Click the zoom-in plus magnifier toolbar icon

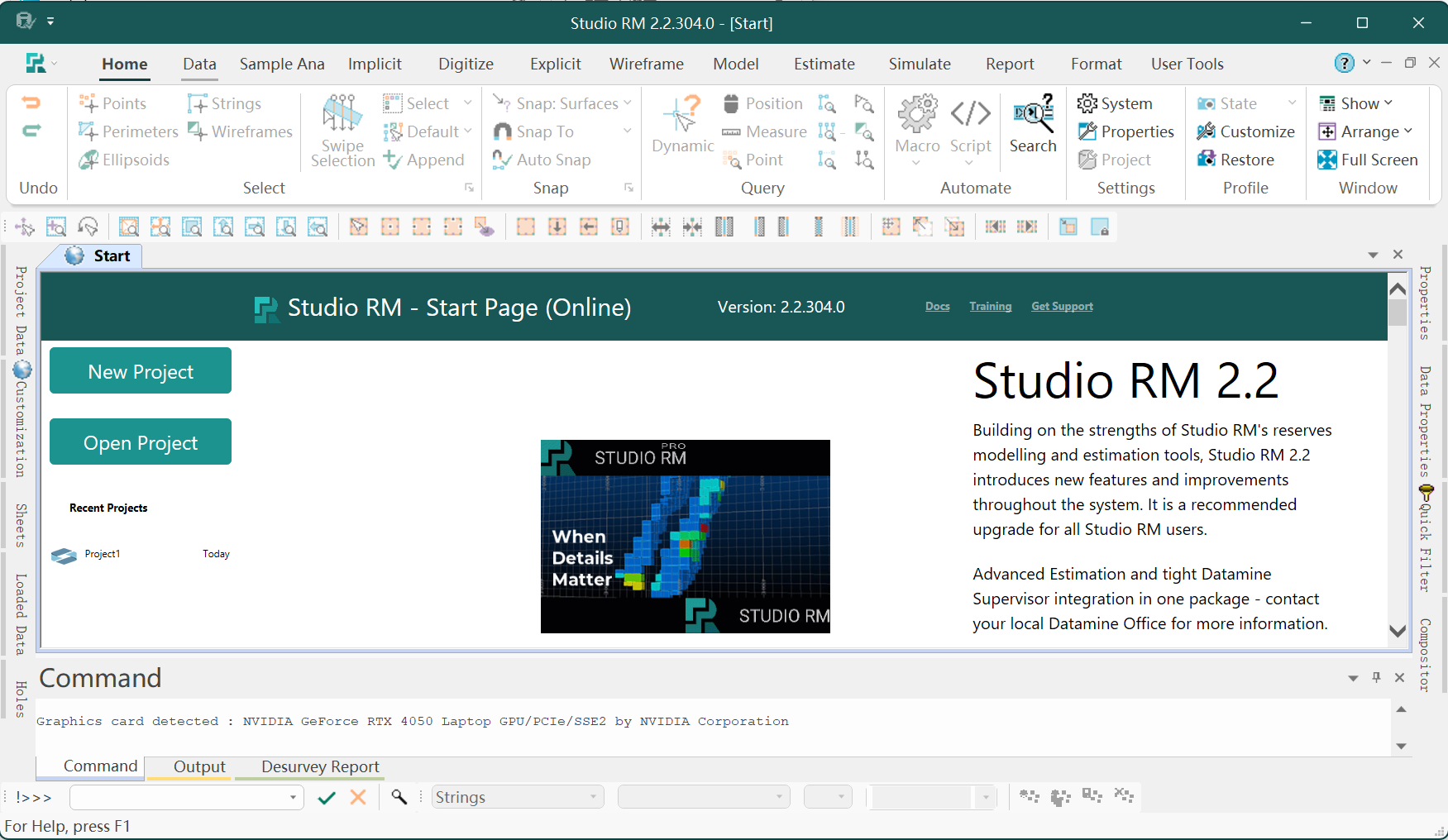pyautogui.click(x=56, y=227)
